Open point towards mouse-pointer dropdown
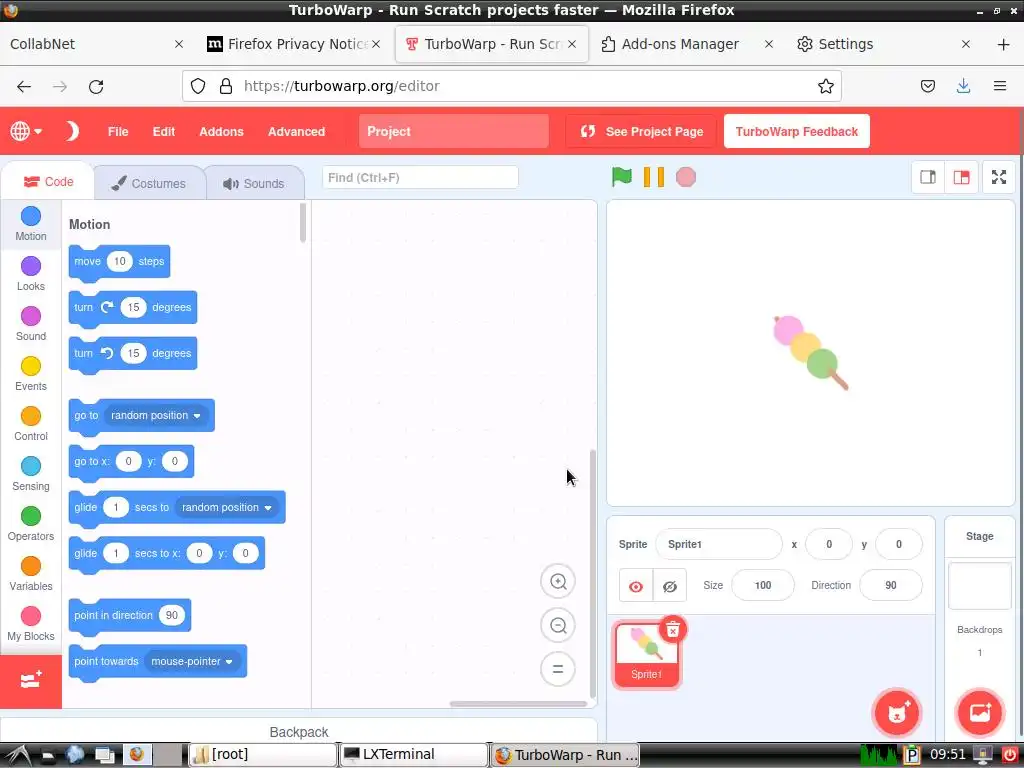Screen dimensions: 1024x768 pos(192,662)
